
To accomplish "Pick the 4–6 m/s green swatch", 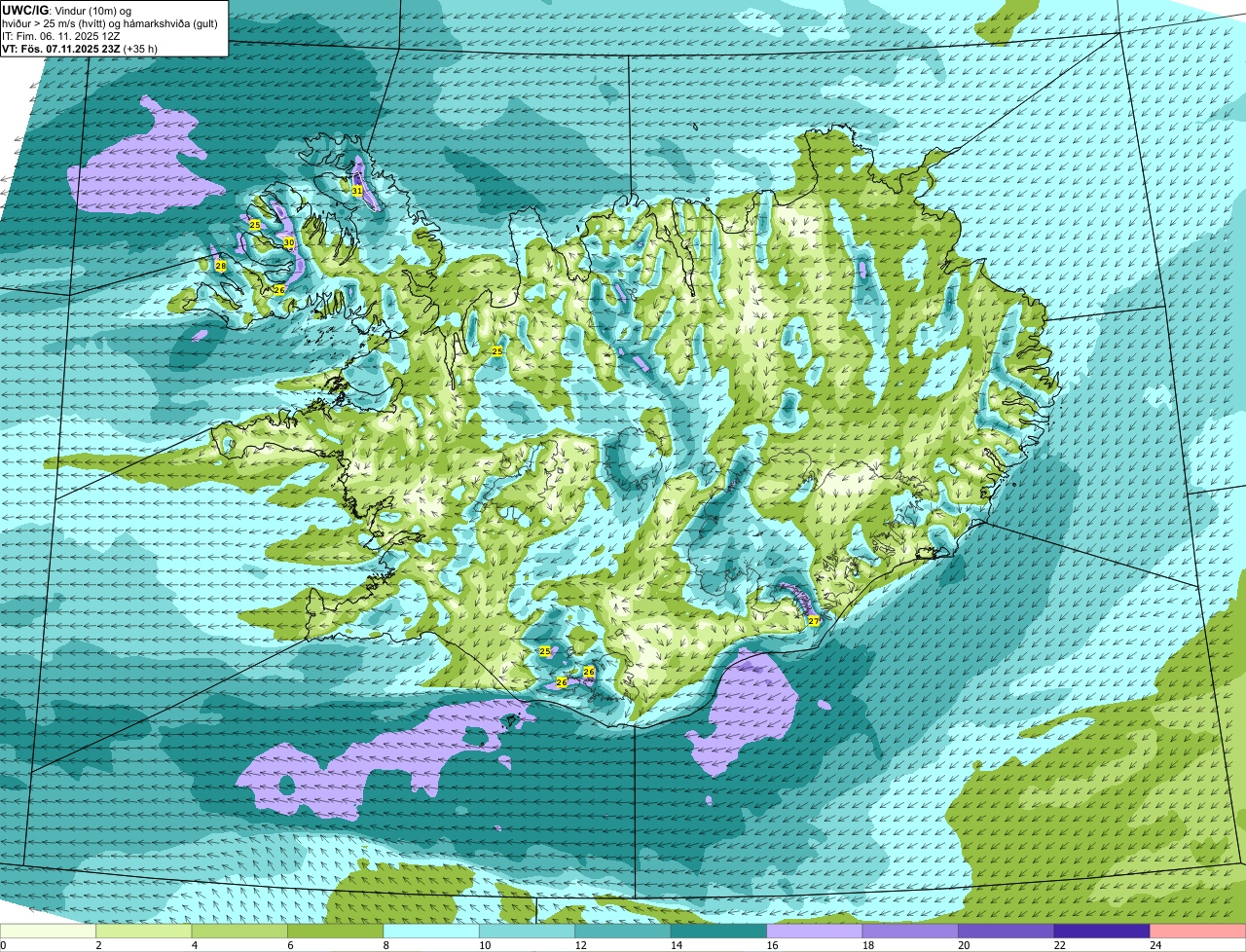I will pyautogui.click(x=239, y=932).
